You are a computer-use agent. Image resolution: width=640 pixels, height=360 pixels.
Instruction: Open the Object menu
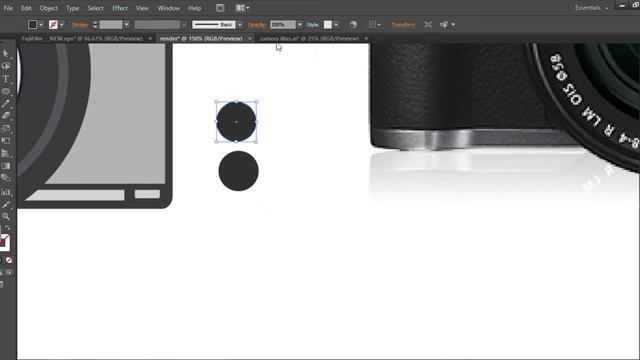(x=49, y=8)
